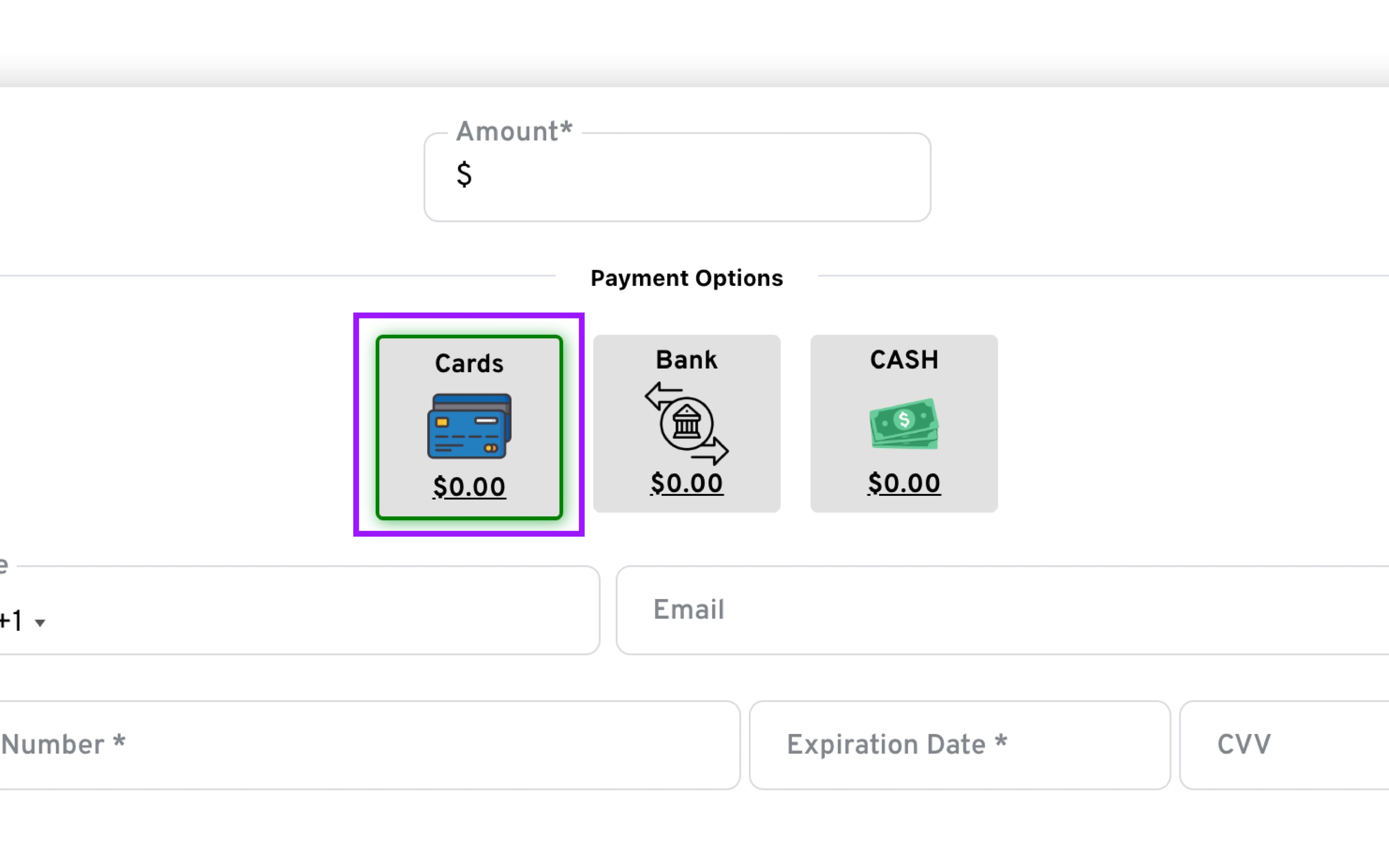Image resolution: width=1389 pixels, height=868 pixels.
Task: Click inside the Amount input box
Action: coord(689,177)
